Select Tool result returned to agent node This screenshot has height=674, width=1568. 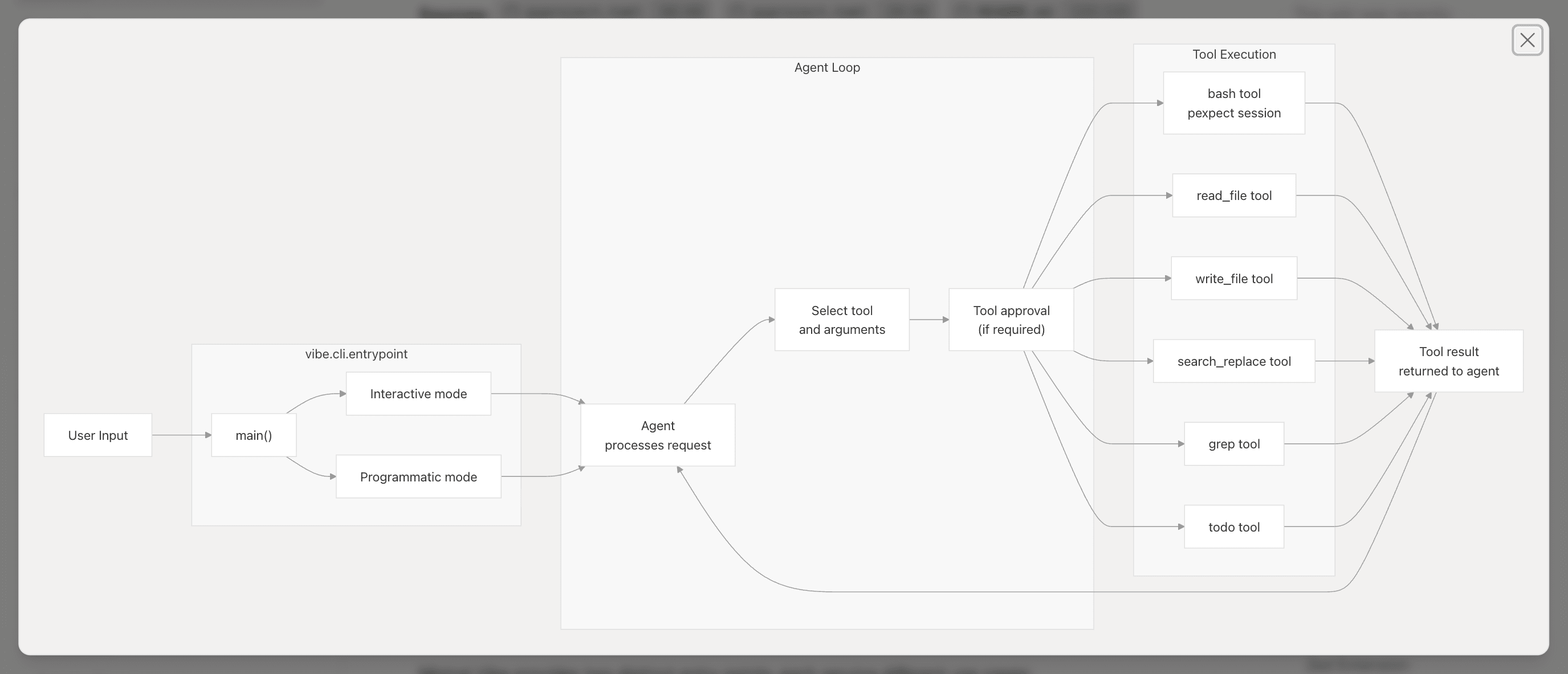[1448, 361]
